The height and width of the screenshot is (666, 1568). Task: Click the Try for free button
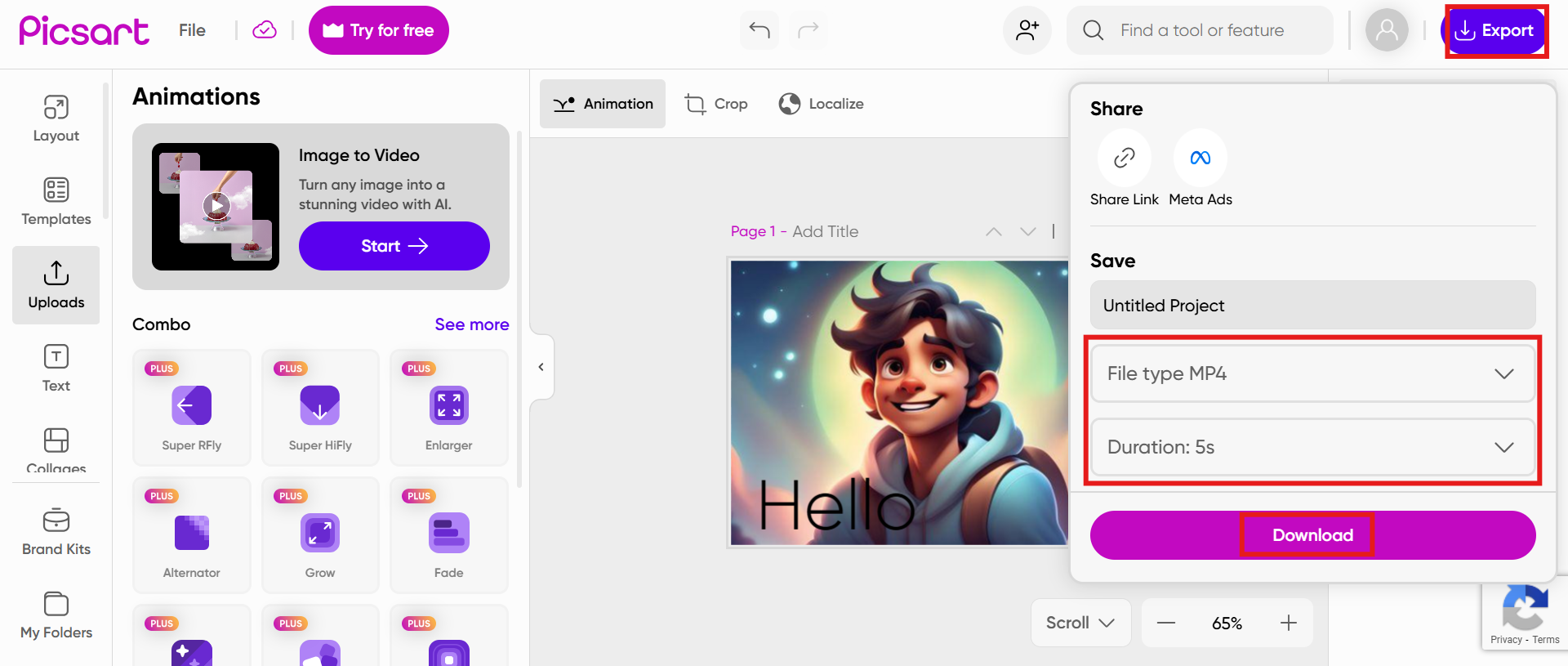[379, 30]
